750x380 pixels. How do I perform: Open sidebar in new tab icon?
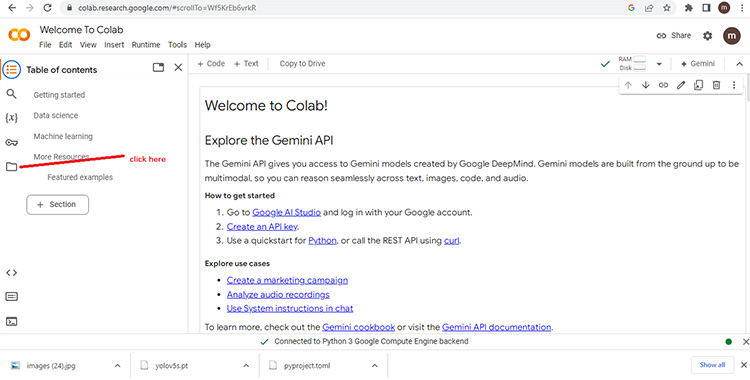(x=158, y=68)
